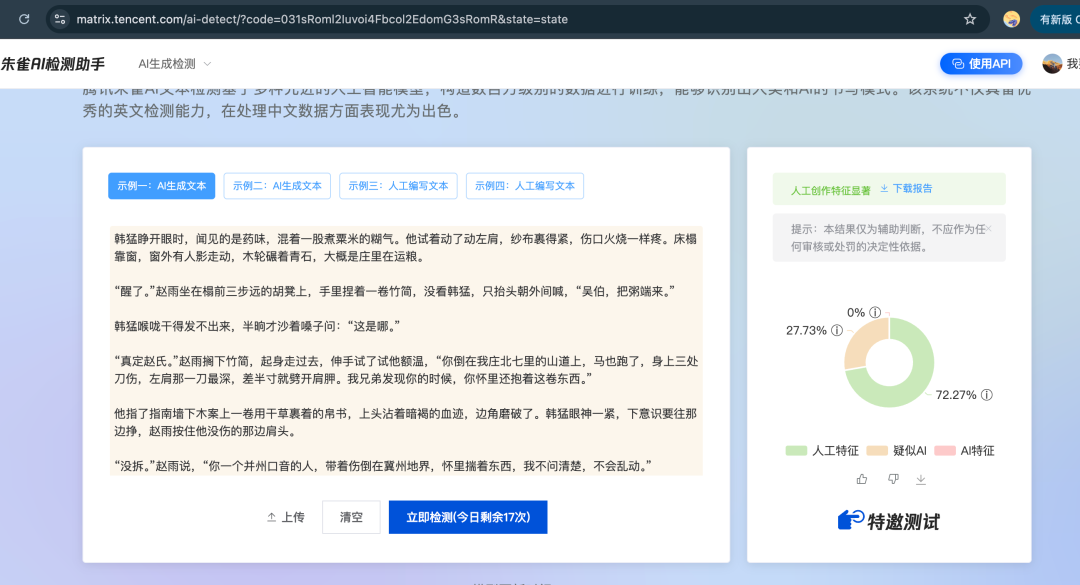This screenshot has width=1080, height=585.
Task: Open site information icon in address bar
Action: pos(60,19)
